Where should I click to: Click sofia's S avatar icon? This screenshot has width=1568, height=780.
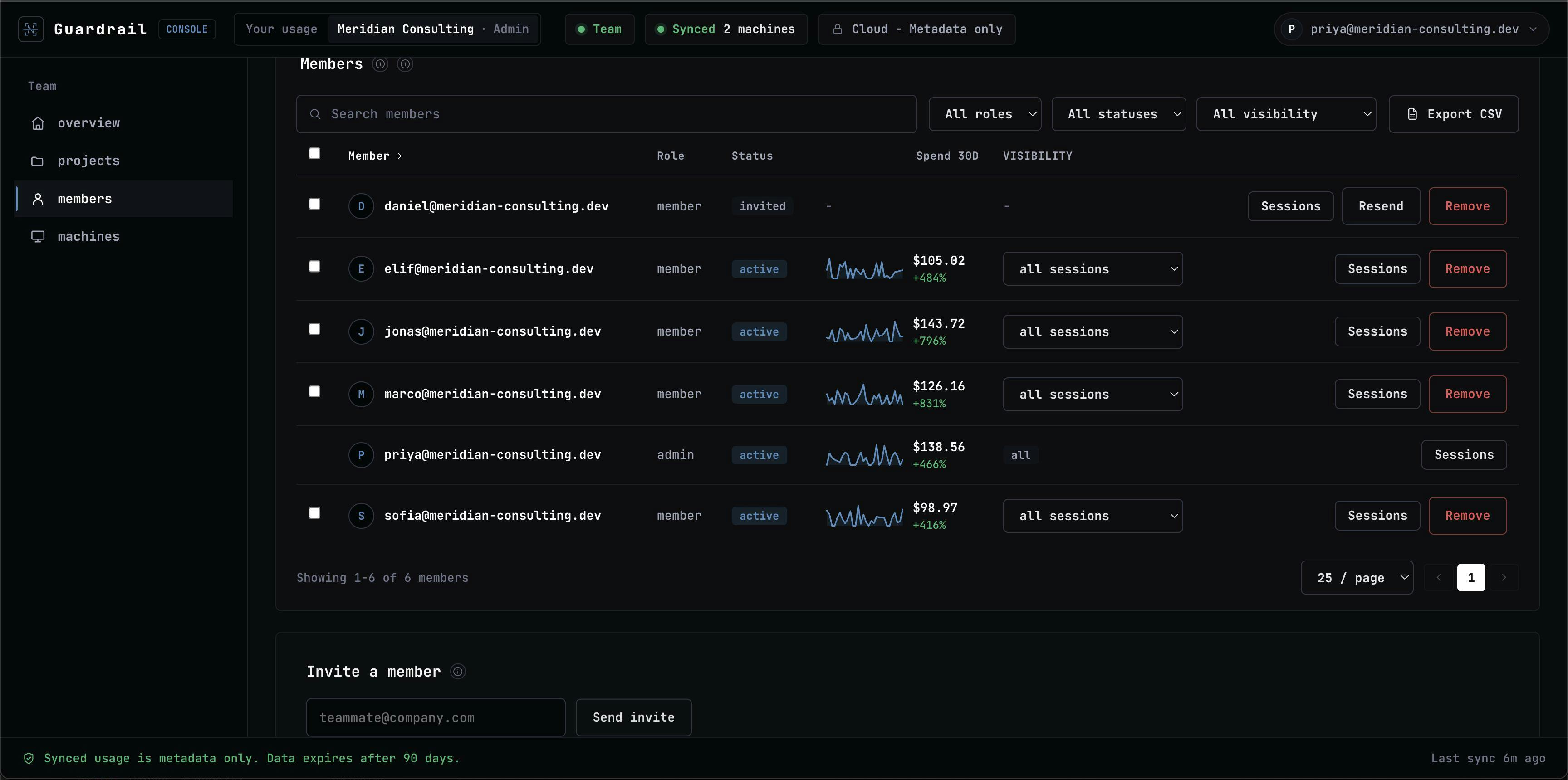[x=361, y=515]
